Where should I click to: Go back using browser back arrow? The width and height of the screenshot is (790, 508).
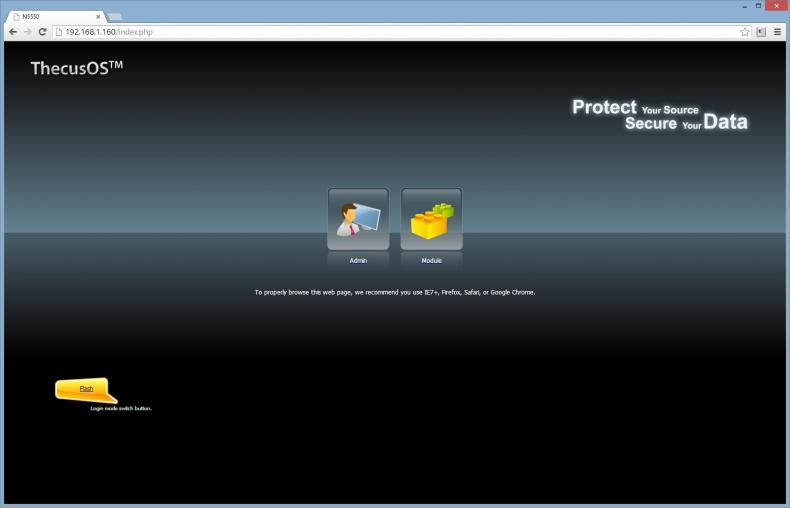tap(13, 32)
